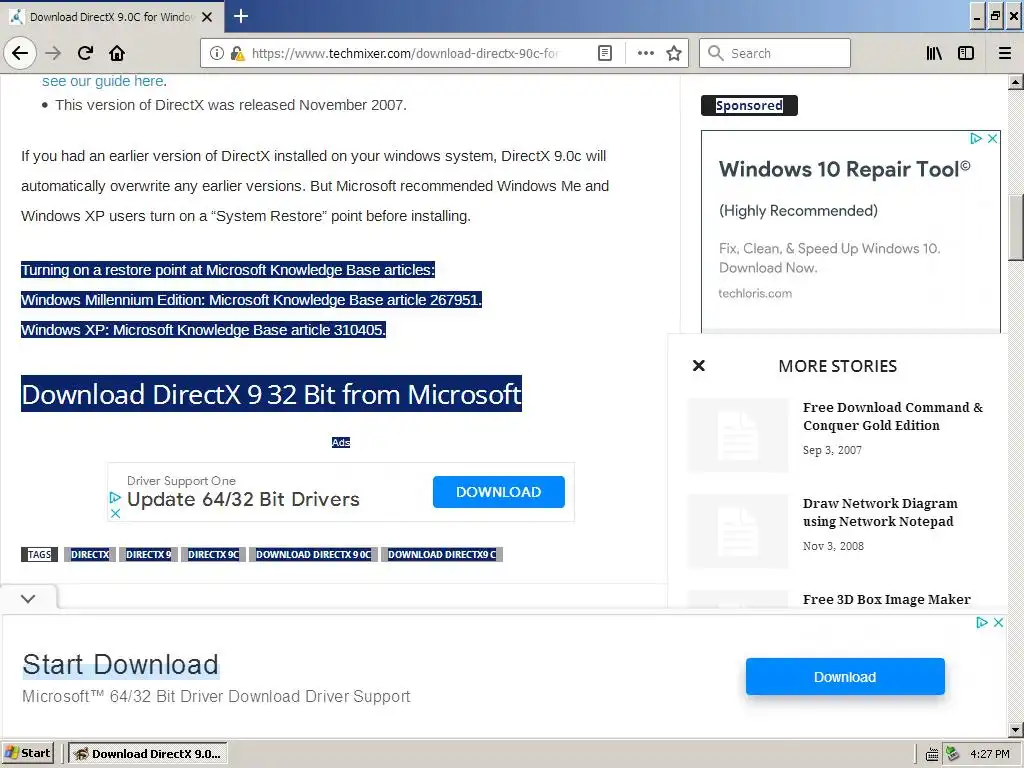Screen dimensions: 1024x768
Task: Open the Windows Start menu
Action: tap(27, 753)
